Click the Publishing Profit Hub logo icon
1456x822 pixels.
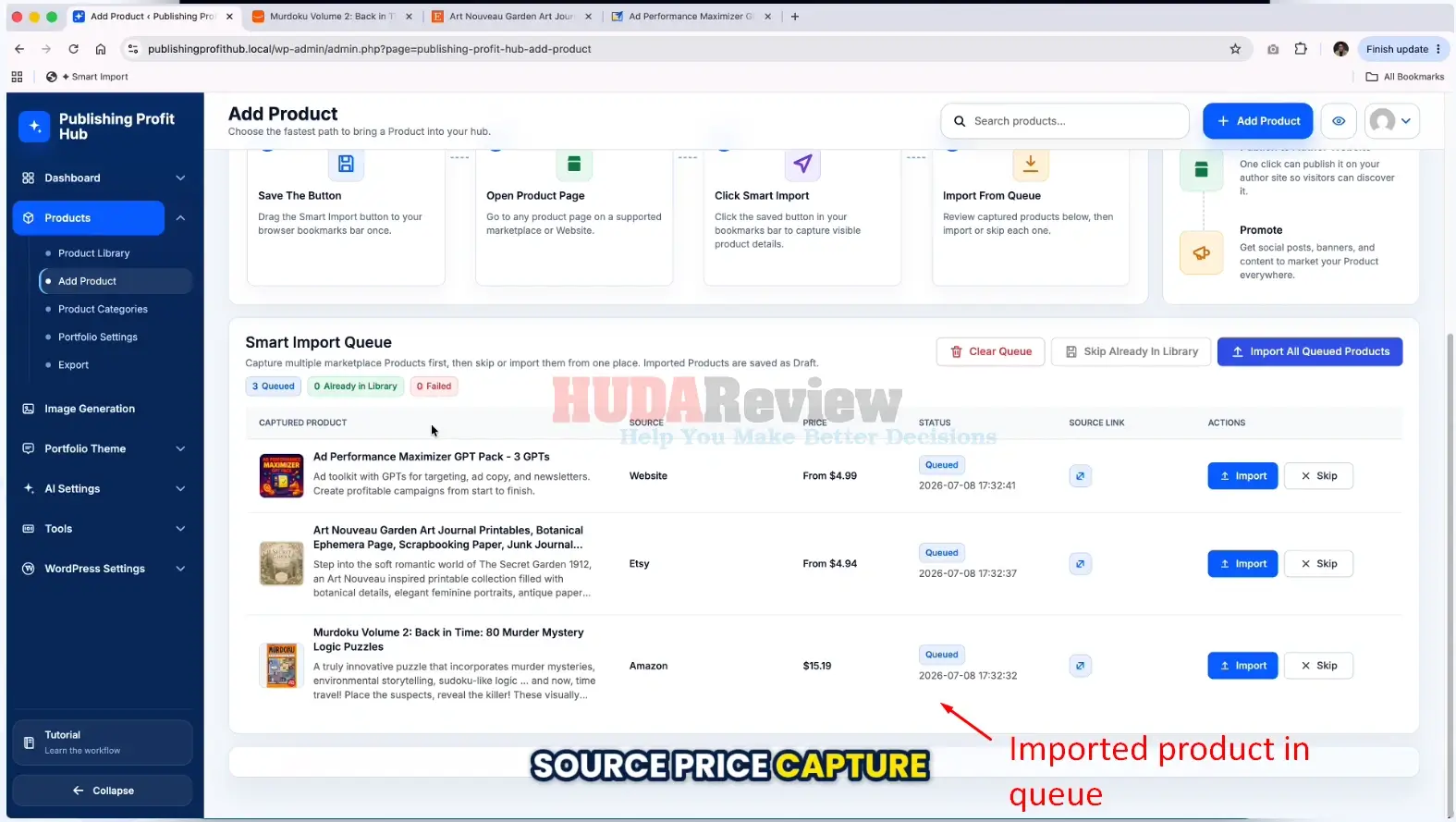pos(34,127)
